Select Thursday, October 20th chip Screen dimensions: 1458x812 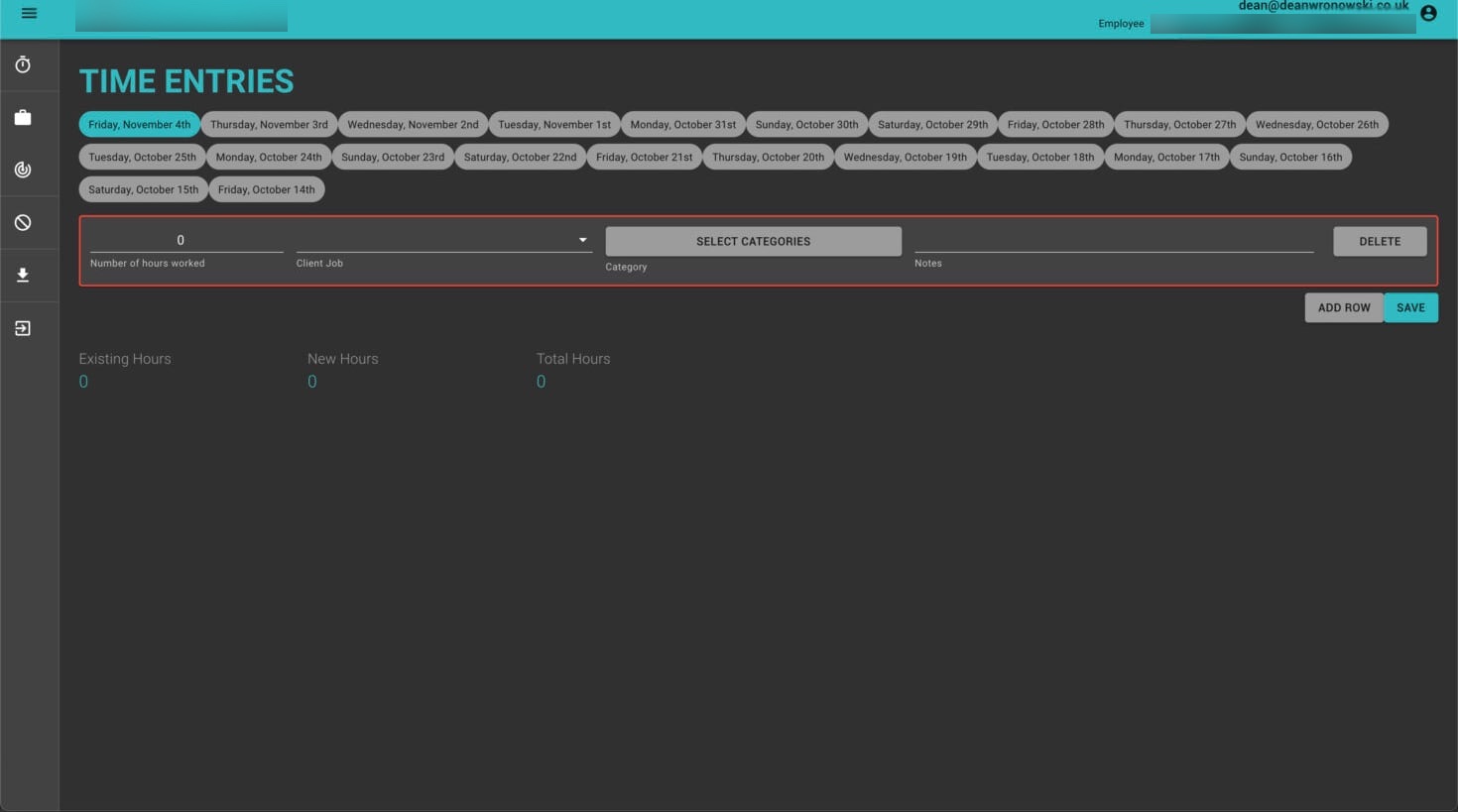pos(768,158)
